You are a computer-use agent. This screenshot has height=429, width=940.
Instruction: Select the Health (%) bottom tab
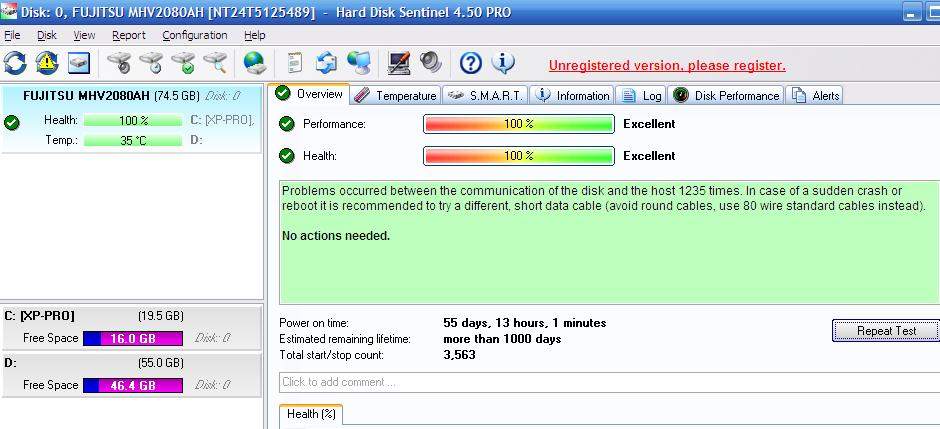[311, 414]
